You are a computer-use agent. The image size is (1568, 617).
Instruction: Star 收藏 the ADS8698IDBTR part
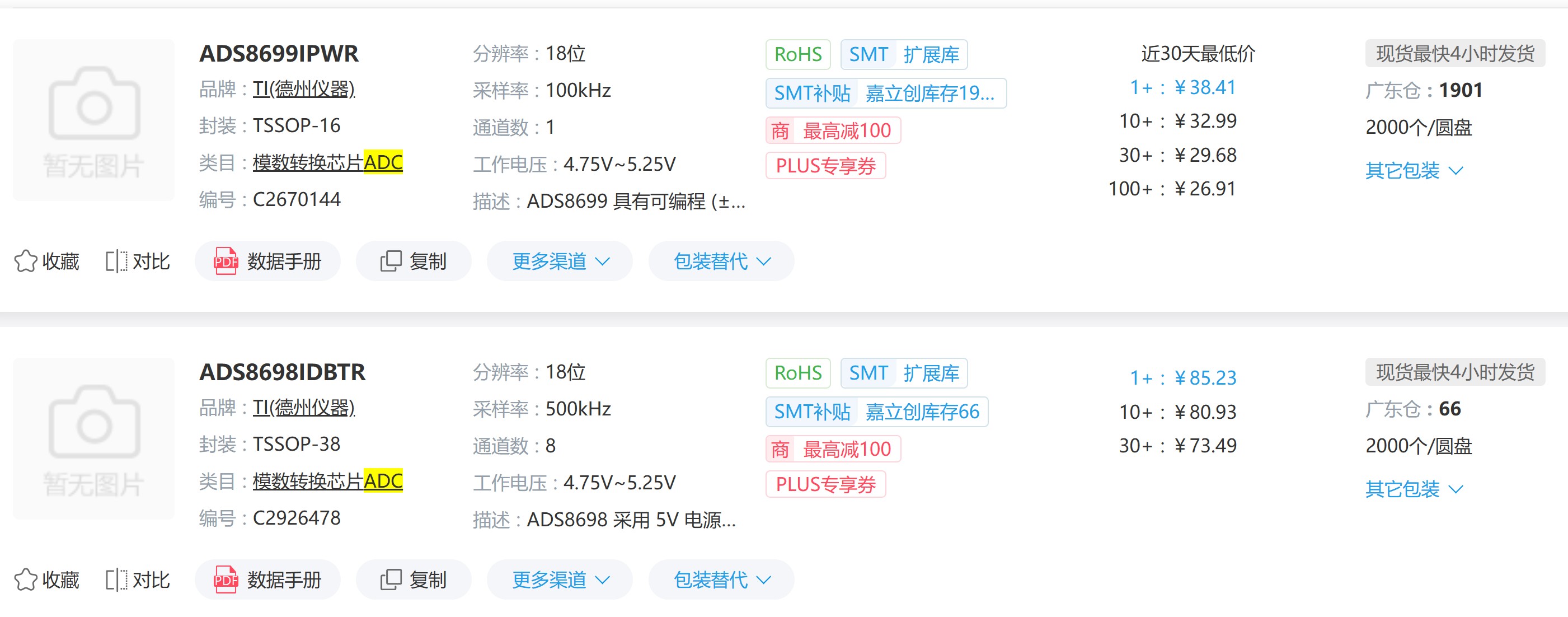coord(46,579)
